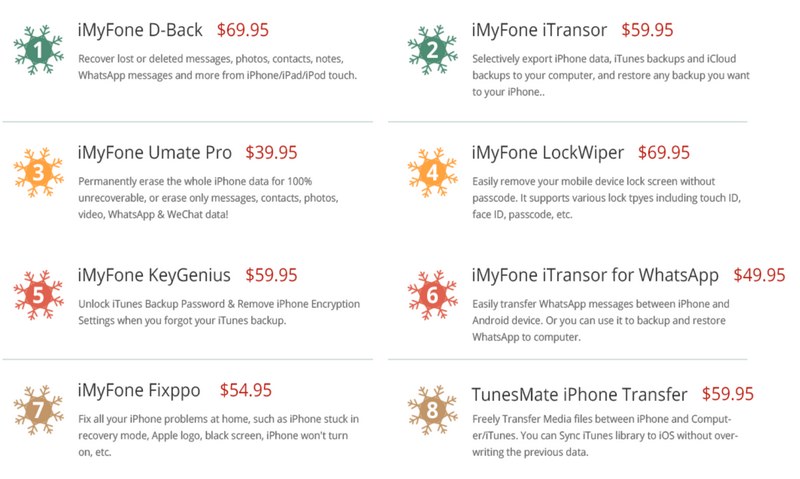Viewport: 800px width, 479px height.
Task: Click the iMyFone KeyGenius title
Action: (x=155, y=275)
